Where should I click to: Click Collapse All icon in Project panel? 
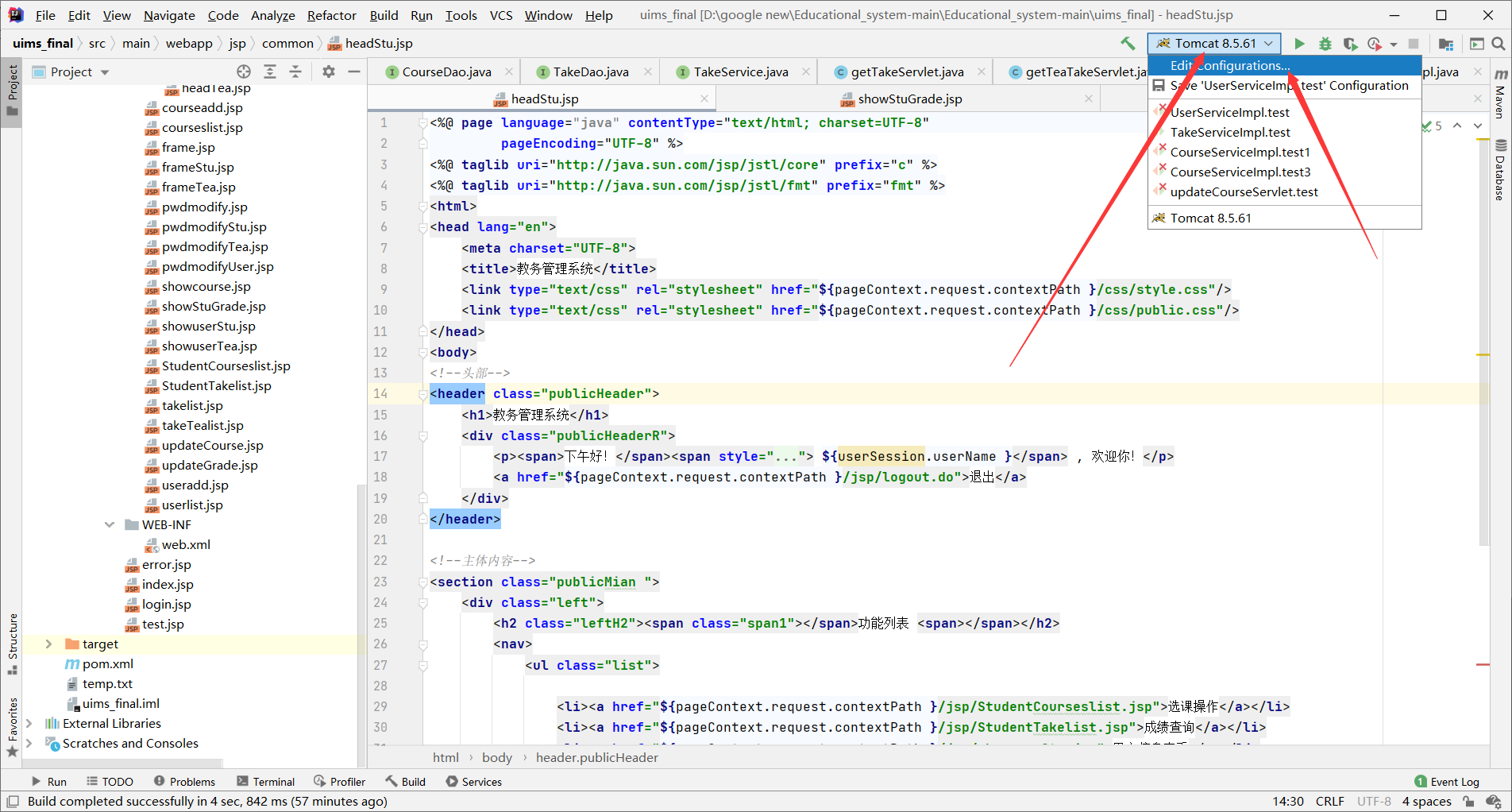click(x=295, y=72)
